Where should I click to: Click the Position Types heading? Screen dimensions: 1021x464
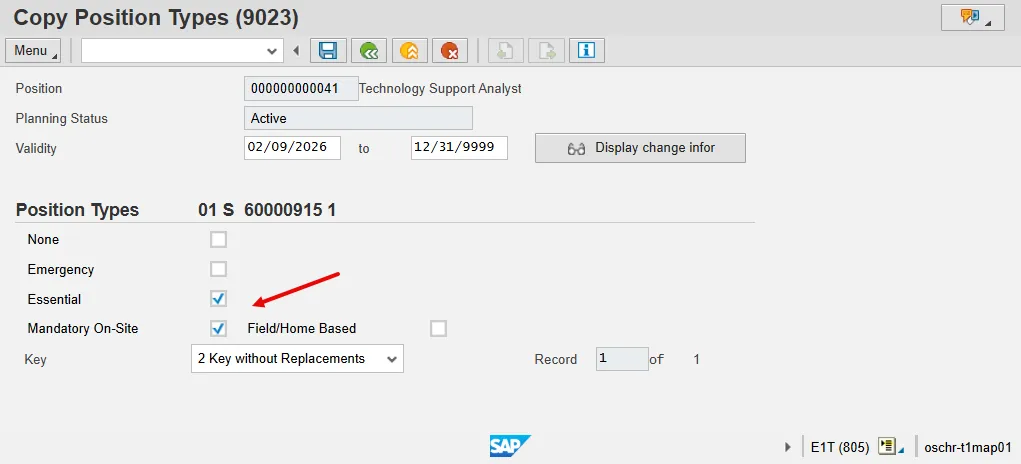click(x=77, y=210)
